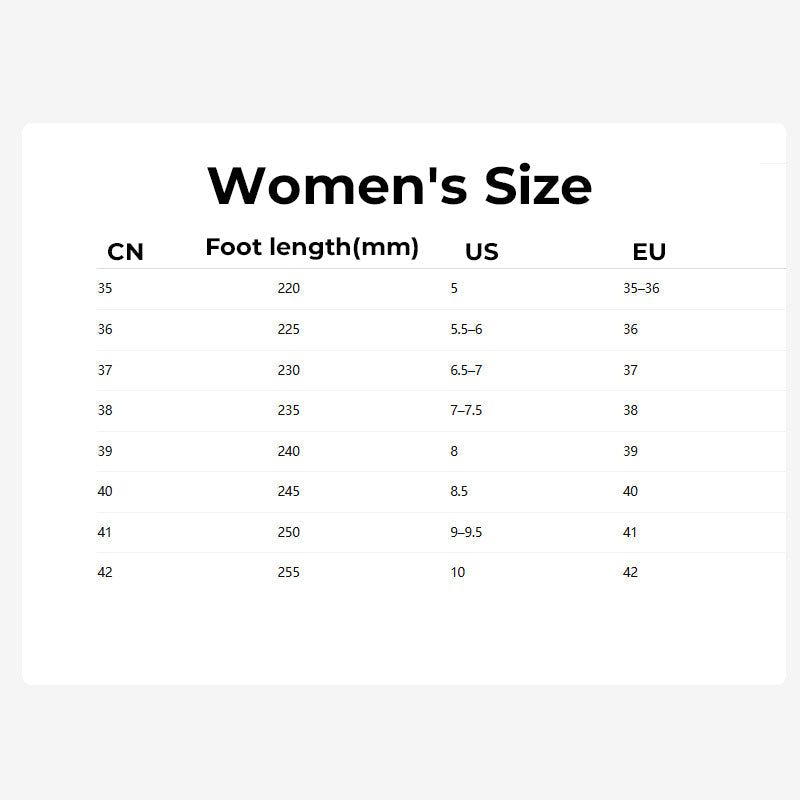800x800 pixels.
Task: Select EU size 38 in last column
Action: 630,410
